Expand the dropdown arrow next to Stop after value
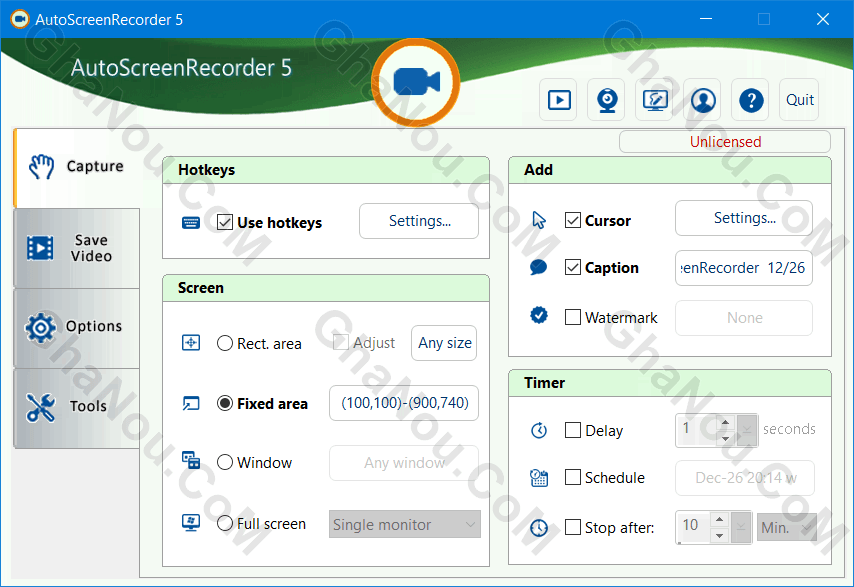Viewport: 854px width, 587px height. (x=741, y=527)
